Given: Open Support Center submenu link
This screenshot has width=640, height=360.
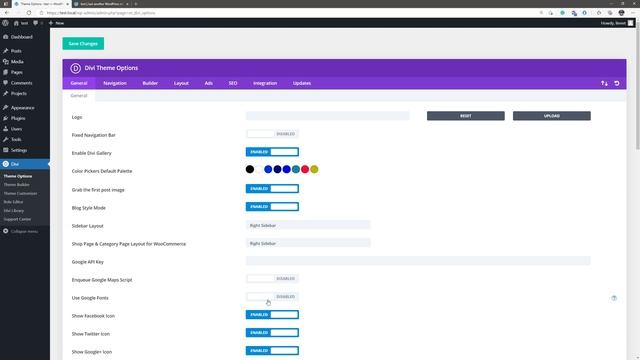Looking at the screenshot, I should pos(17,219).
